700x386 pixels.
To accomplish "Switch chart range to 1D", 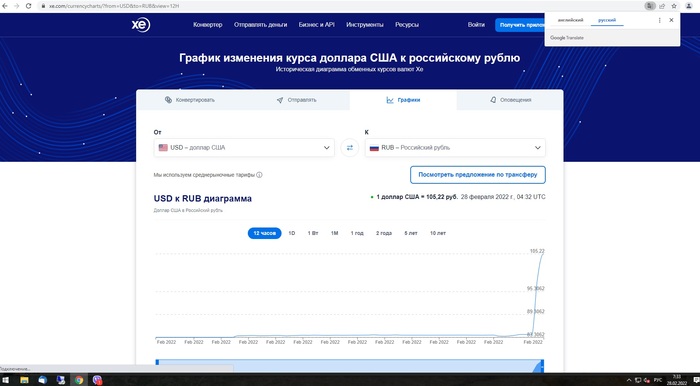I will pyautogui.click(x=292, y=233).
